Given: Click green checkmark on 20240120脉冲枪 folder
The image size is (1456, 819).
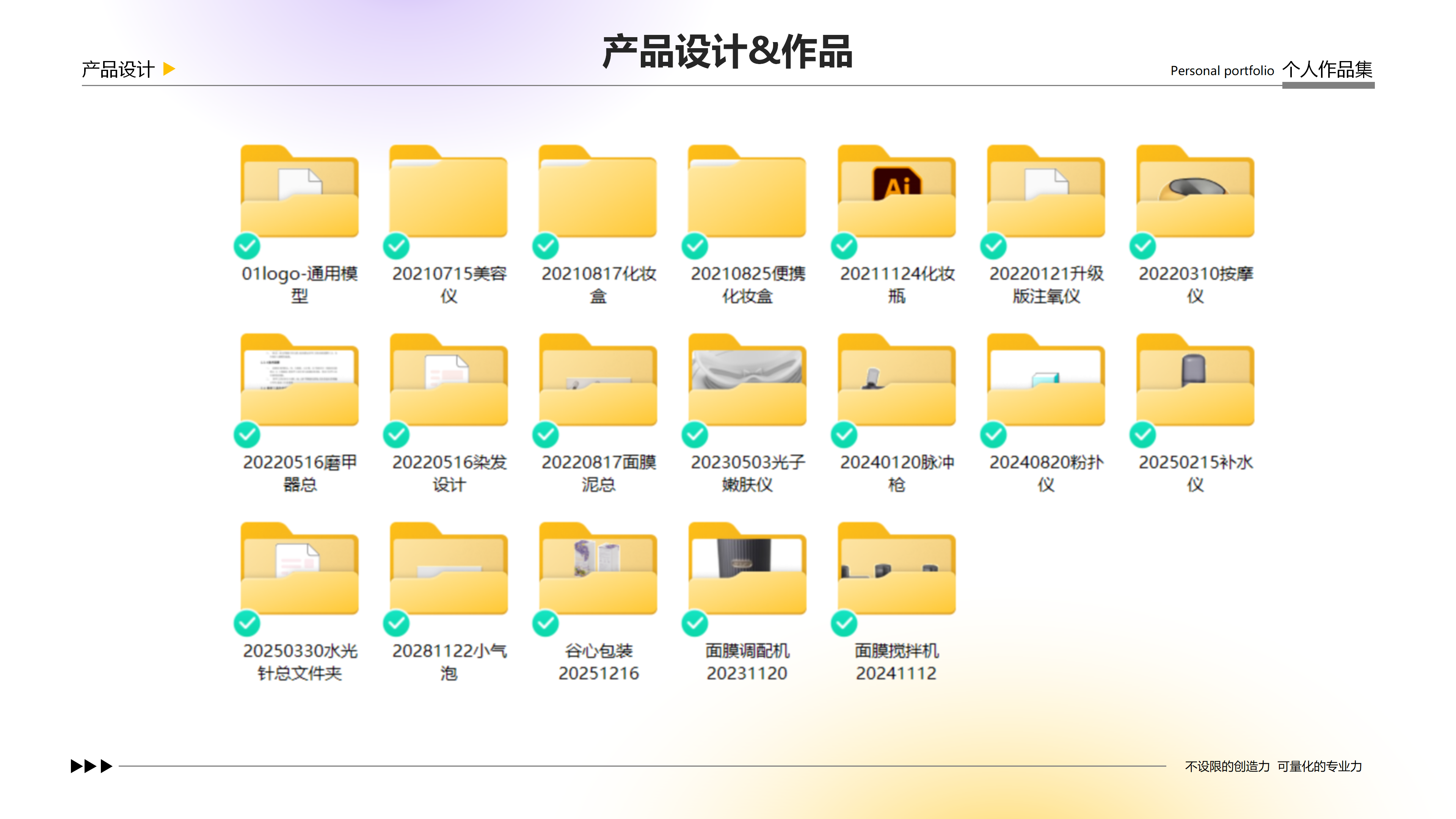Looking at the screenshot, I should pos(844,435).
